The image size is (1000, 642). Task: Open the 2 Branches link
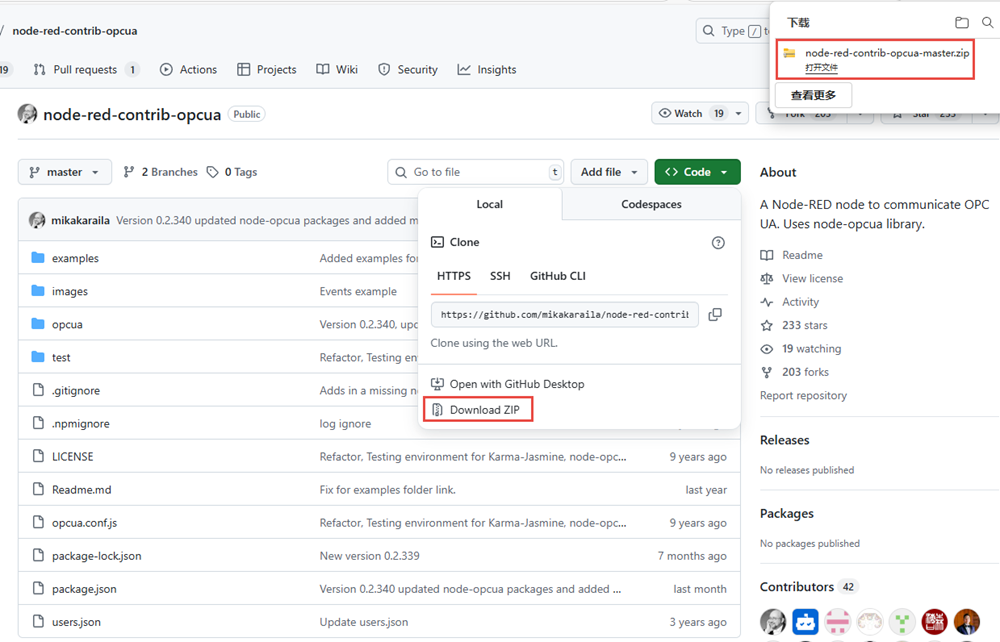point(161,172)
